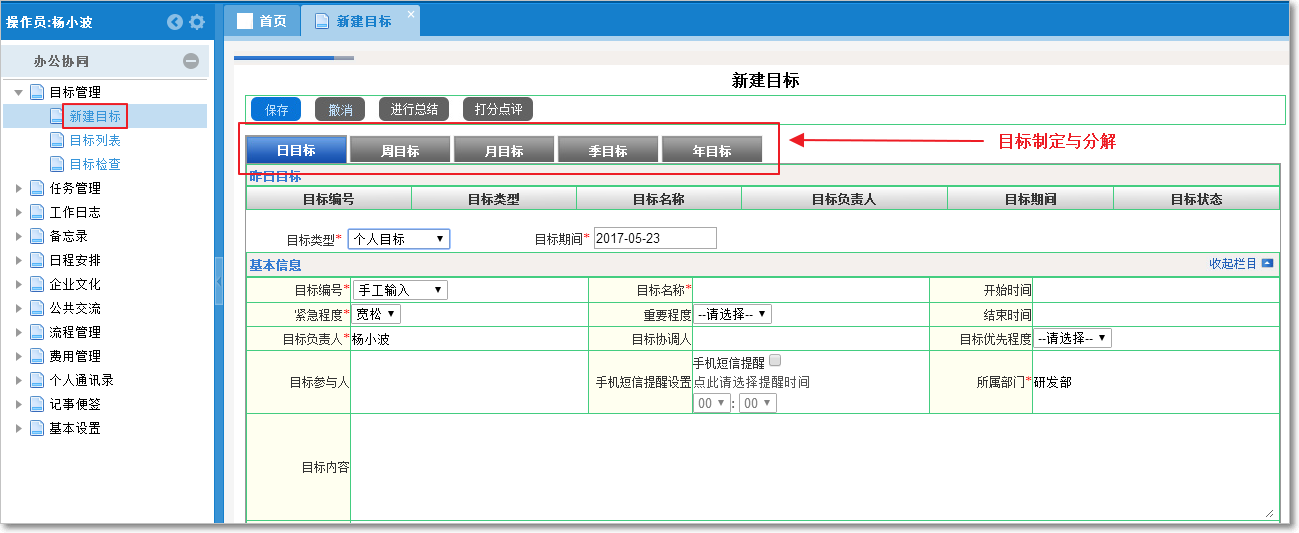
Task: Click the settings gear icon in sidebar header
Action: (x=197, y=21)
